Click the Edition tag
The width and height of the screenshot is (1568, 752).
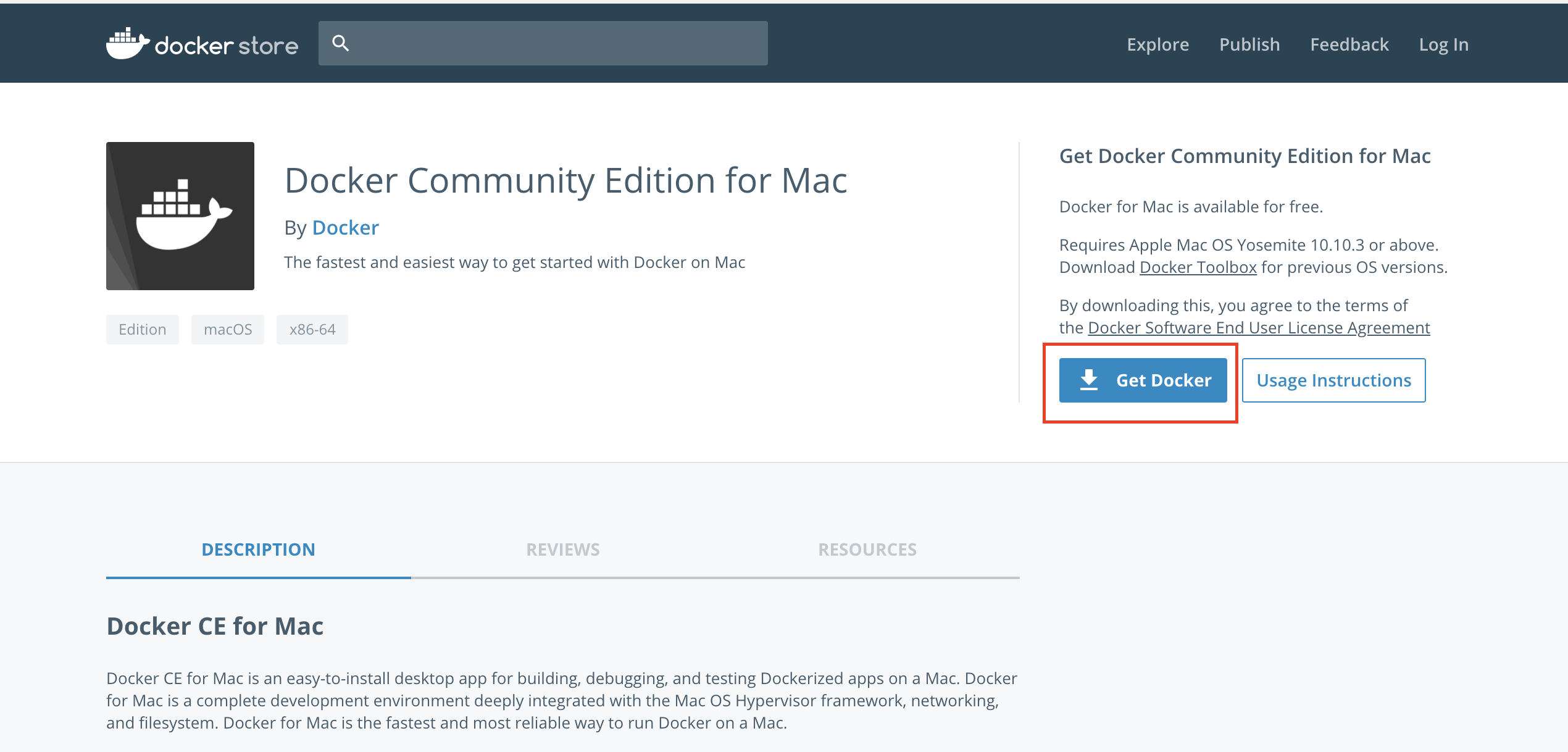tap(143, 330)
